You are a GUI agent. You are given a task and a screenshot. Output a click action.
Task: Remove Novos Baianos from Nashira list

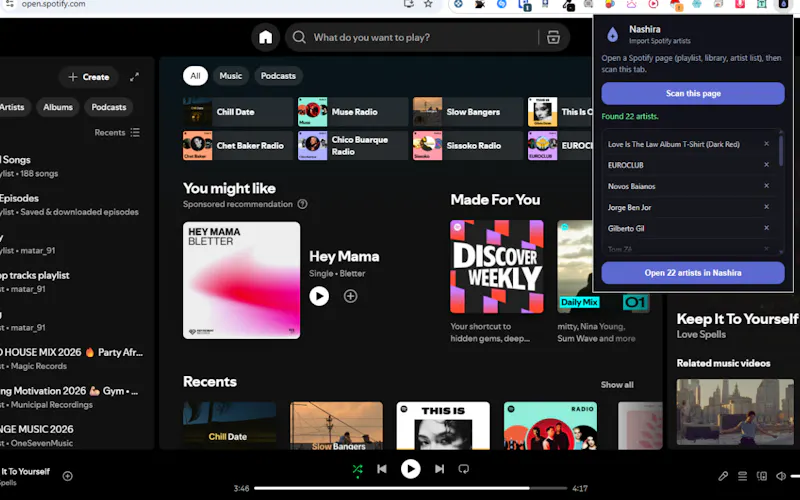766,186
